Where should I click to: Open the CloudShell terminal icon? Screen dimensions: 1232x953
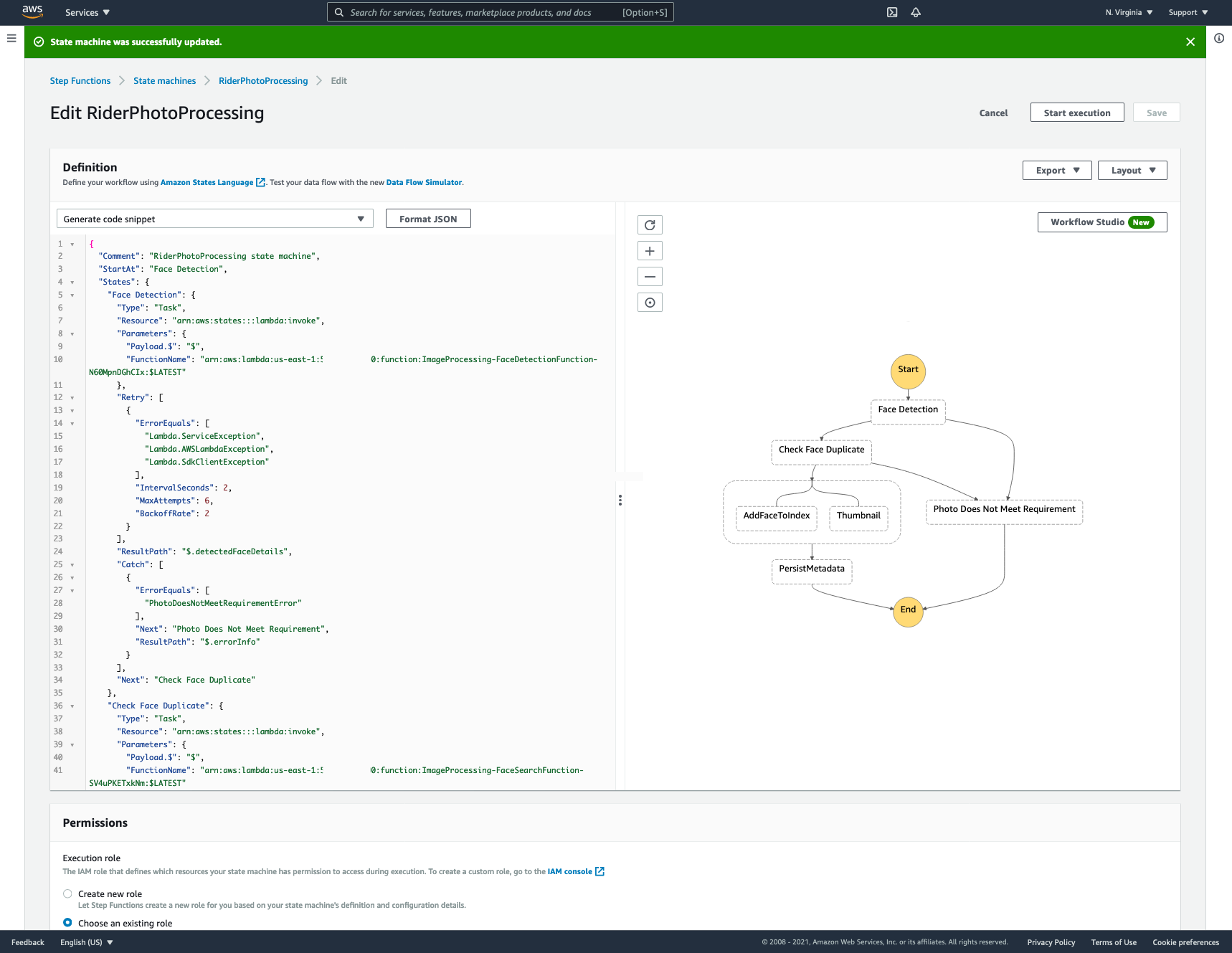tap(892, 12)
